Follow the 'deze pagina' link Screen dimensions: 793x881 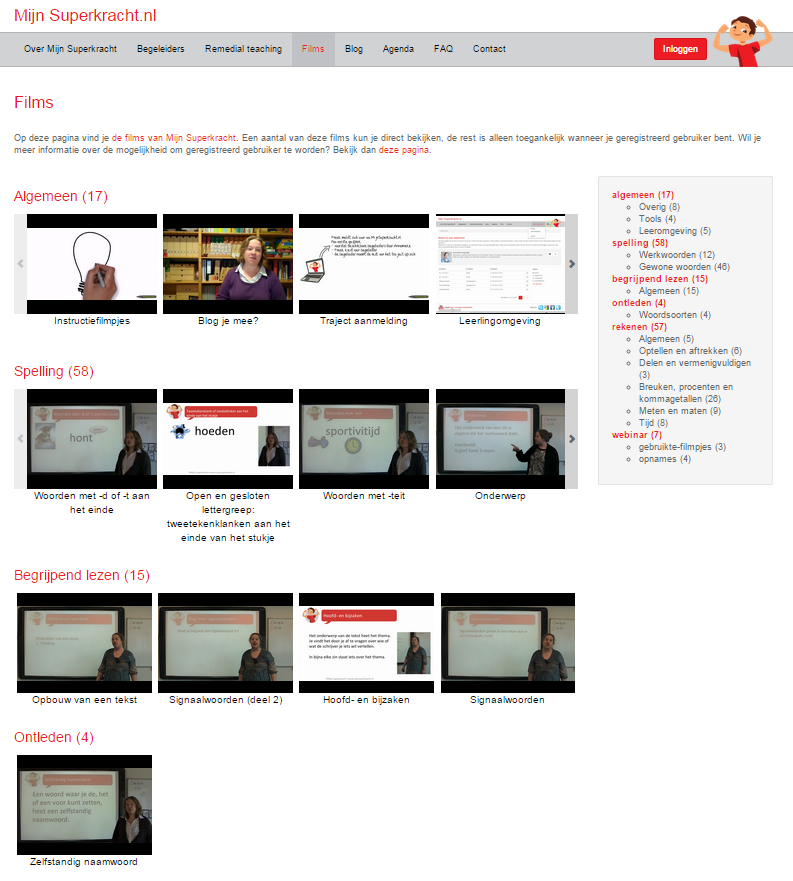(x=404, y=150)
